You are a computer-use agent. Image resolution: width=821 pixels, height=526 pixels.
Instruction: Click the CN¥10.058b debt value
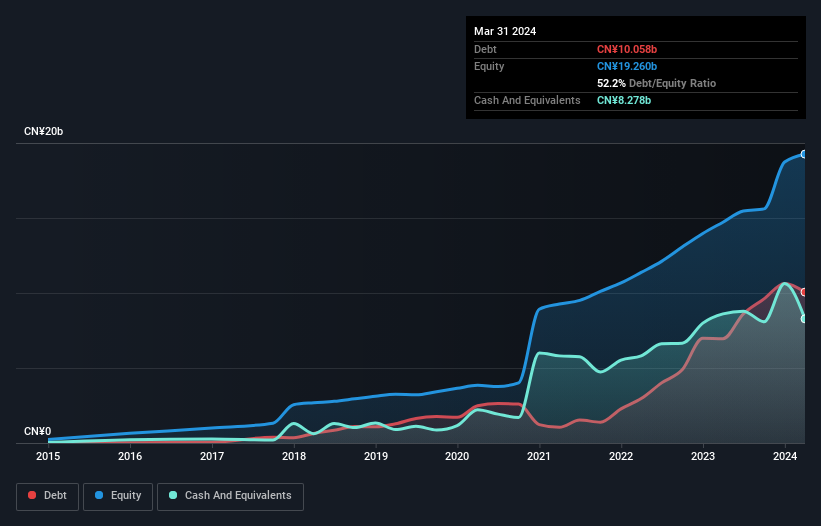[627, 49]
